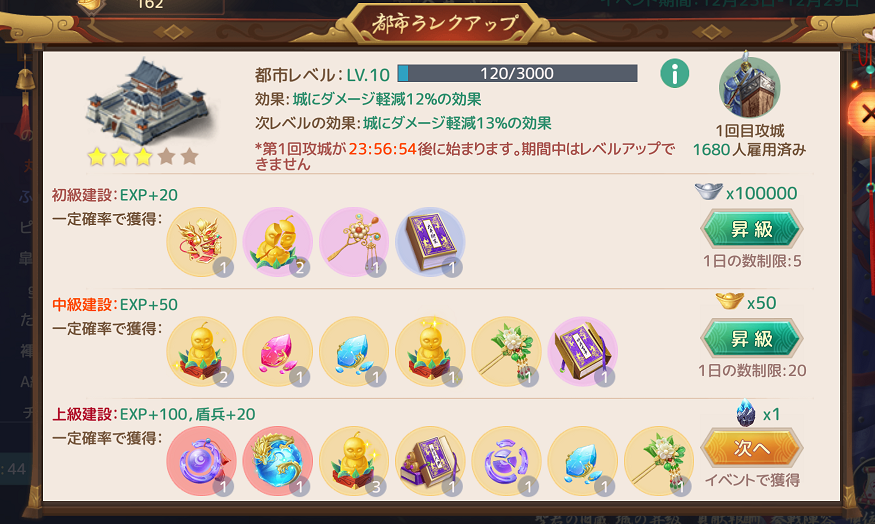The image size is (875, 524).
Task: Select the jeweled hairpin reward in 初級建設
Action: click(354, 242)
